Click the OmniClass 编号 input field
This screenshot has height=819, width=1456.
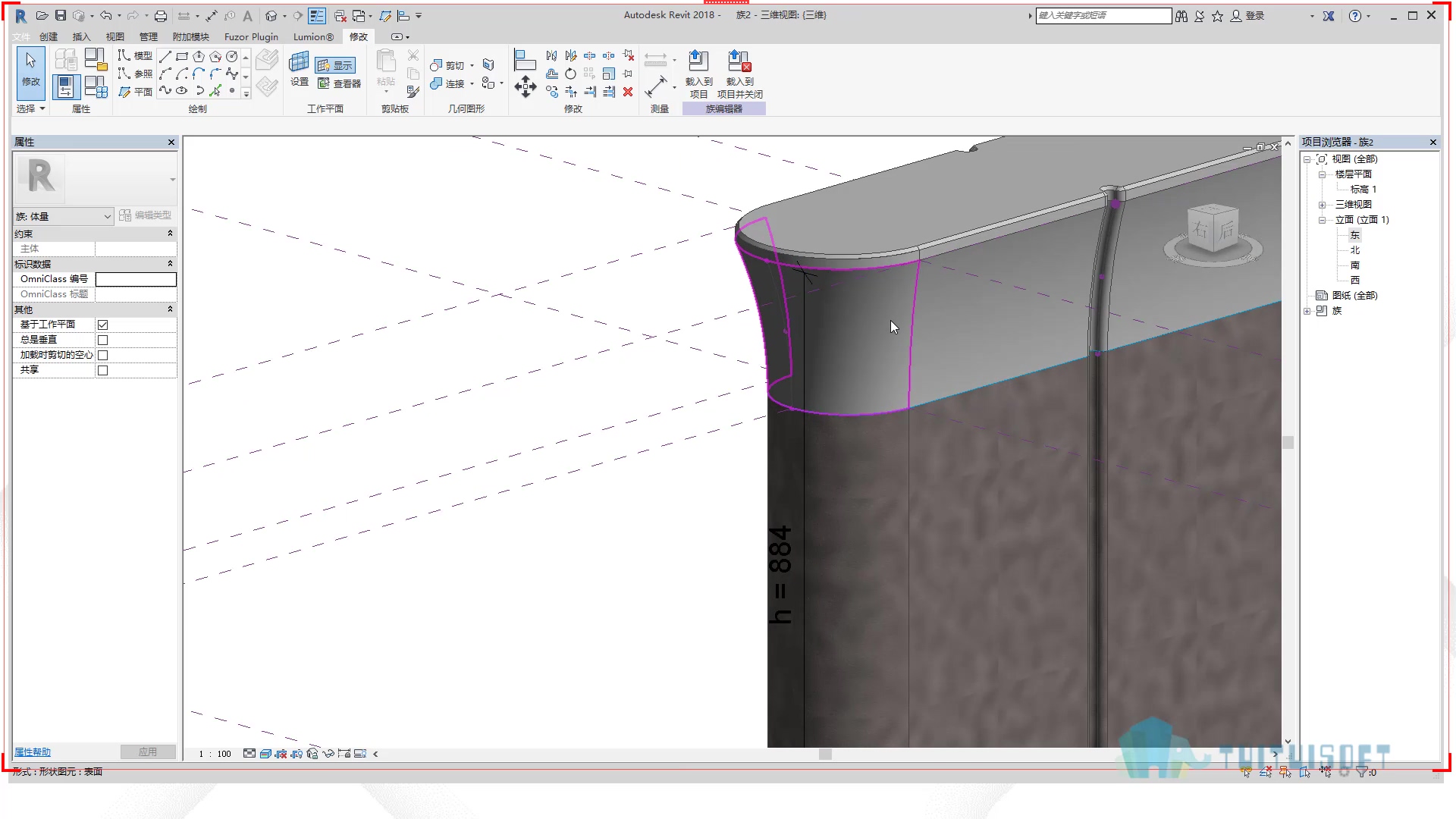coord(136,279)
